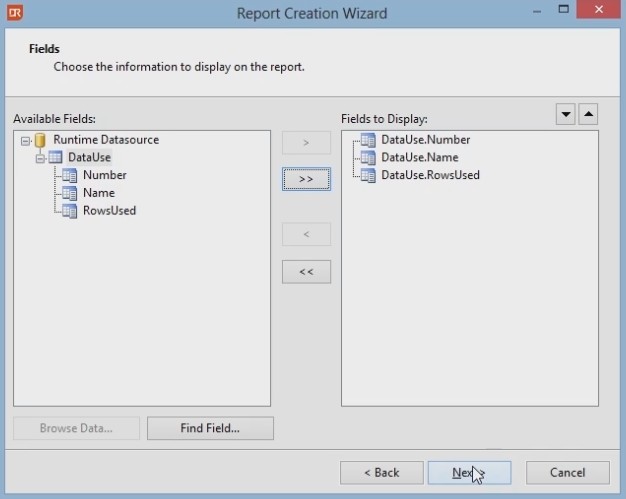Viewport: 626px width, 499px height.
Task: Collapse the DataUse table node
Action: click(x=40, y=158)
